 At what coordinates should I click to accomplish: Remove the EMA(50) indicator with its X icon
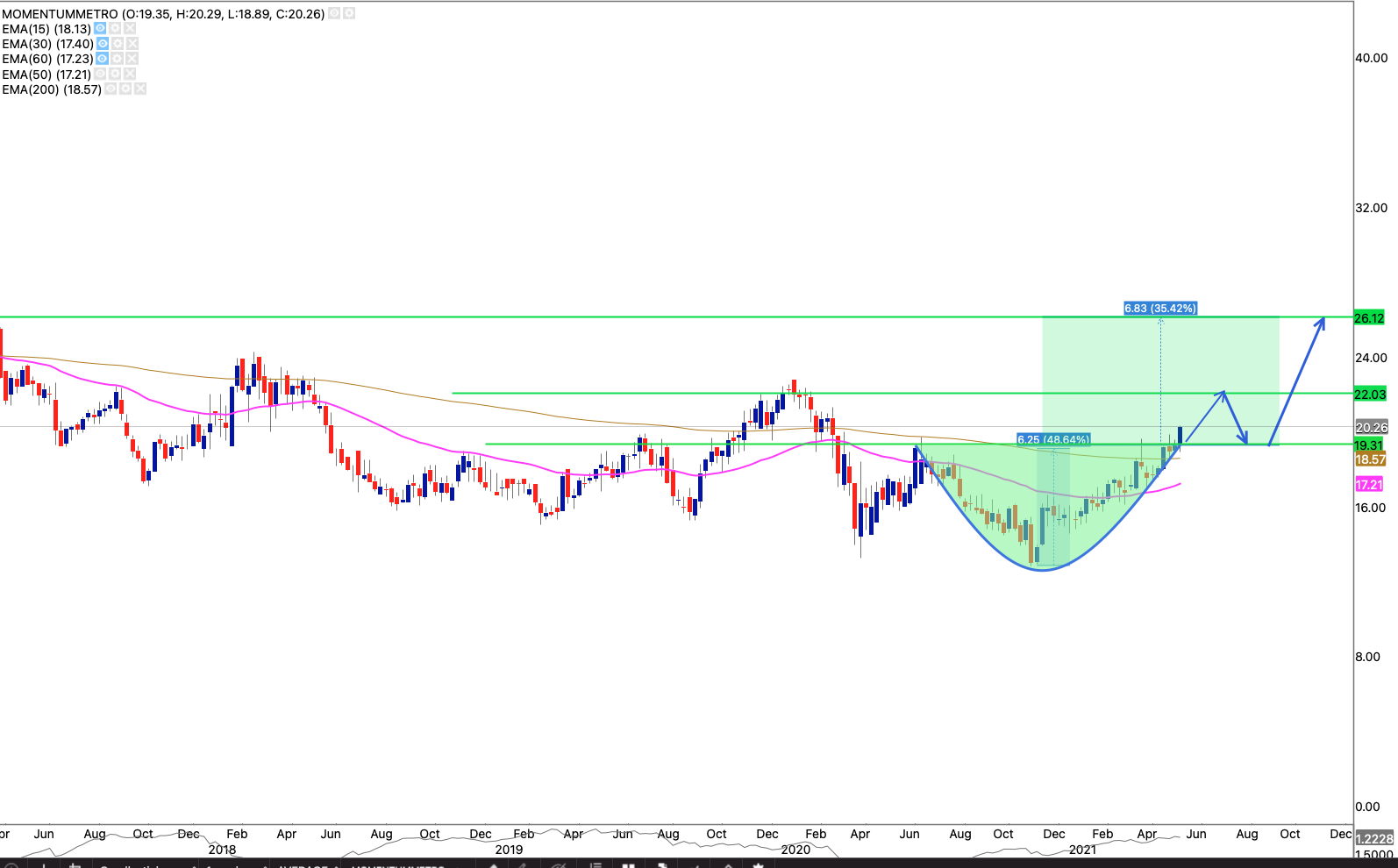130,75
